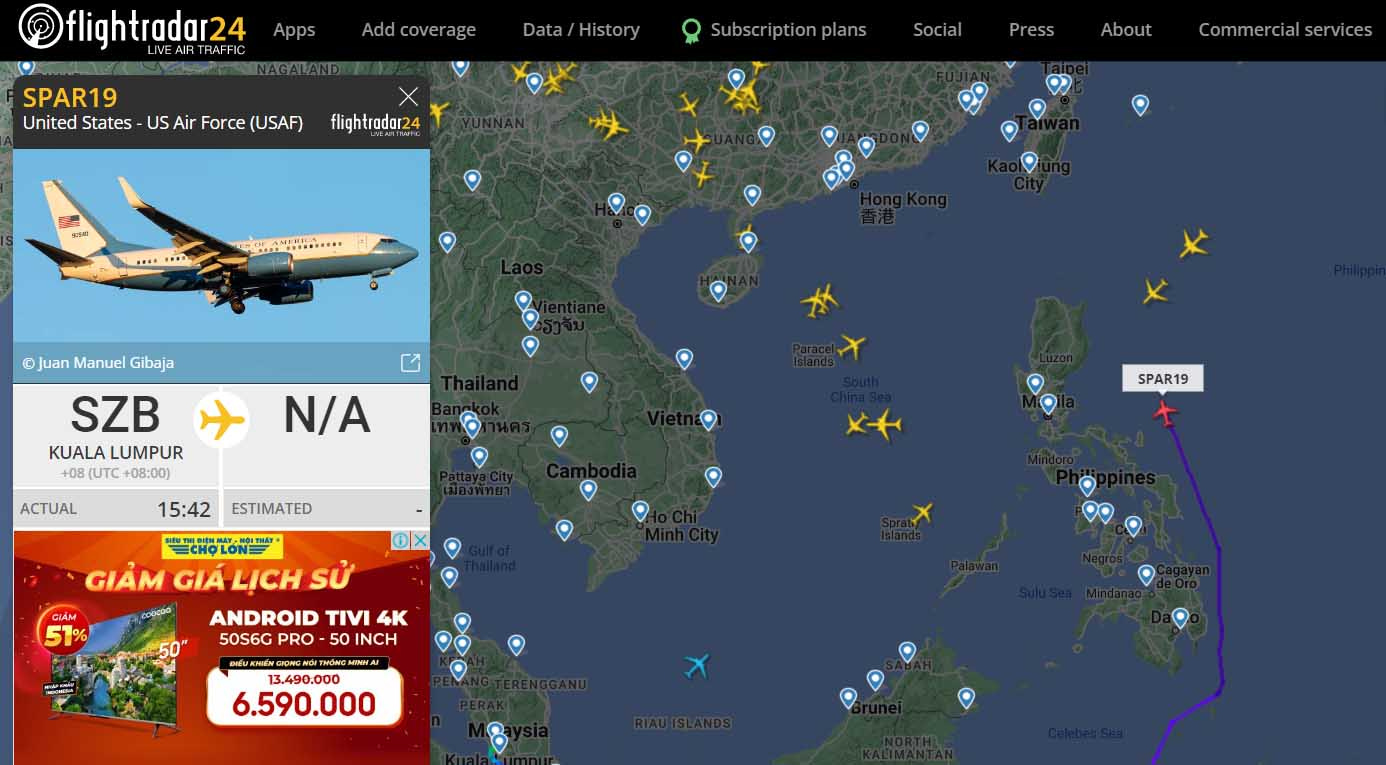This screenshot has height=765, width=1386.
Task: Click airport marker on Hainan island
Action: [x=718, y=291]
